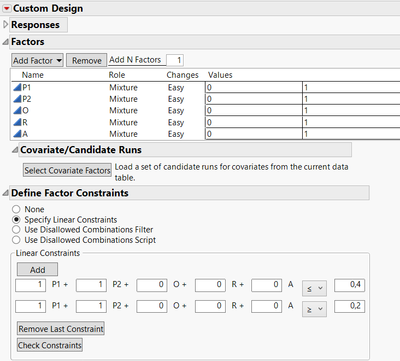Collapse the Covariate/Candidate Runs section
The height and width of the screenshot is (361, 400).
15,150
